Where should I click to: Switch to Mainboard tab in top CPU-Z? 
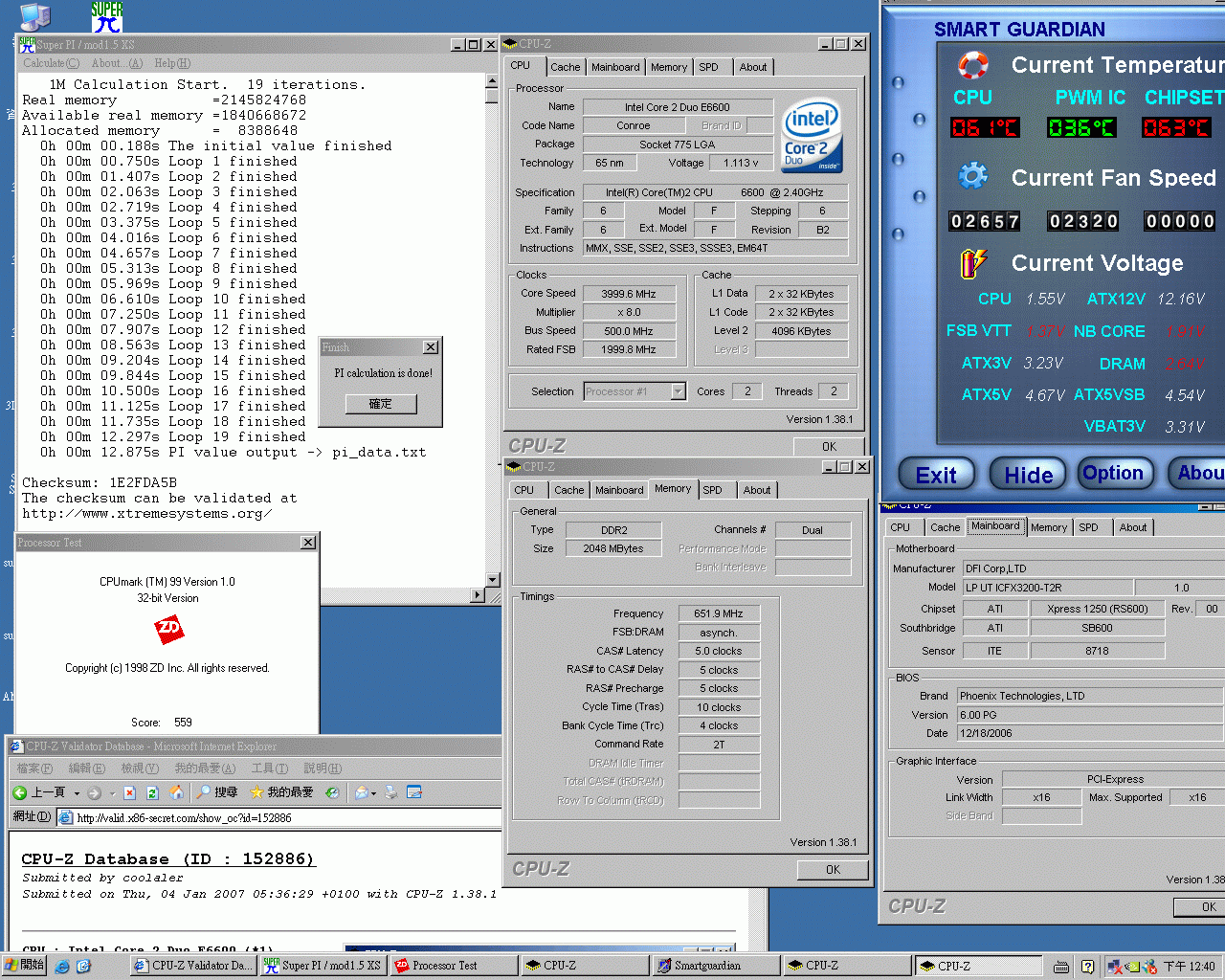tap(615, 67)
